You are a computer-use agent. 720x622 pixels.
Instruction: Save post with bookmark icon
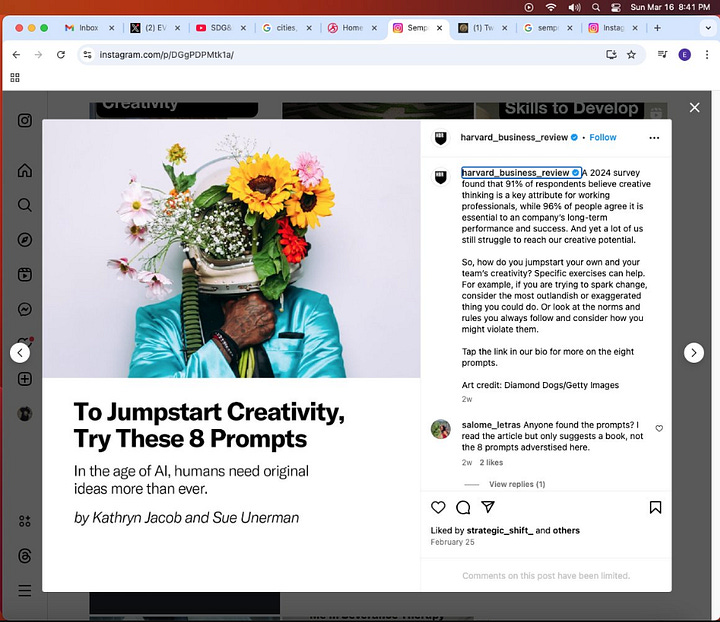(655, 507)
